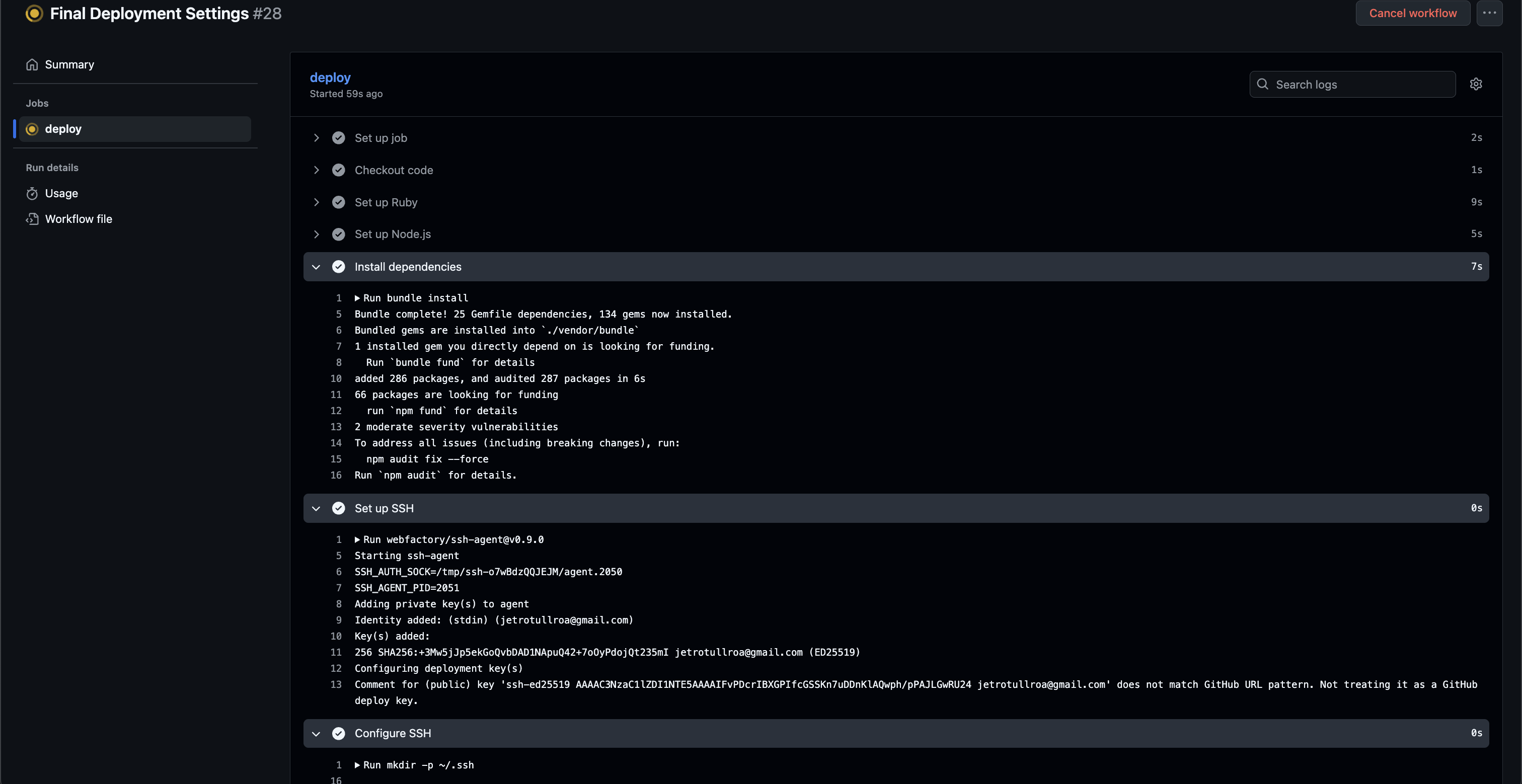Expand the Checkout code step
Image resolution: width=1522 pixels, height=784 pixels.
(x=317, y=170)
